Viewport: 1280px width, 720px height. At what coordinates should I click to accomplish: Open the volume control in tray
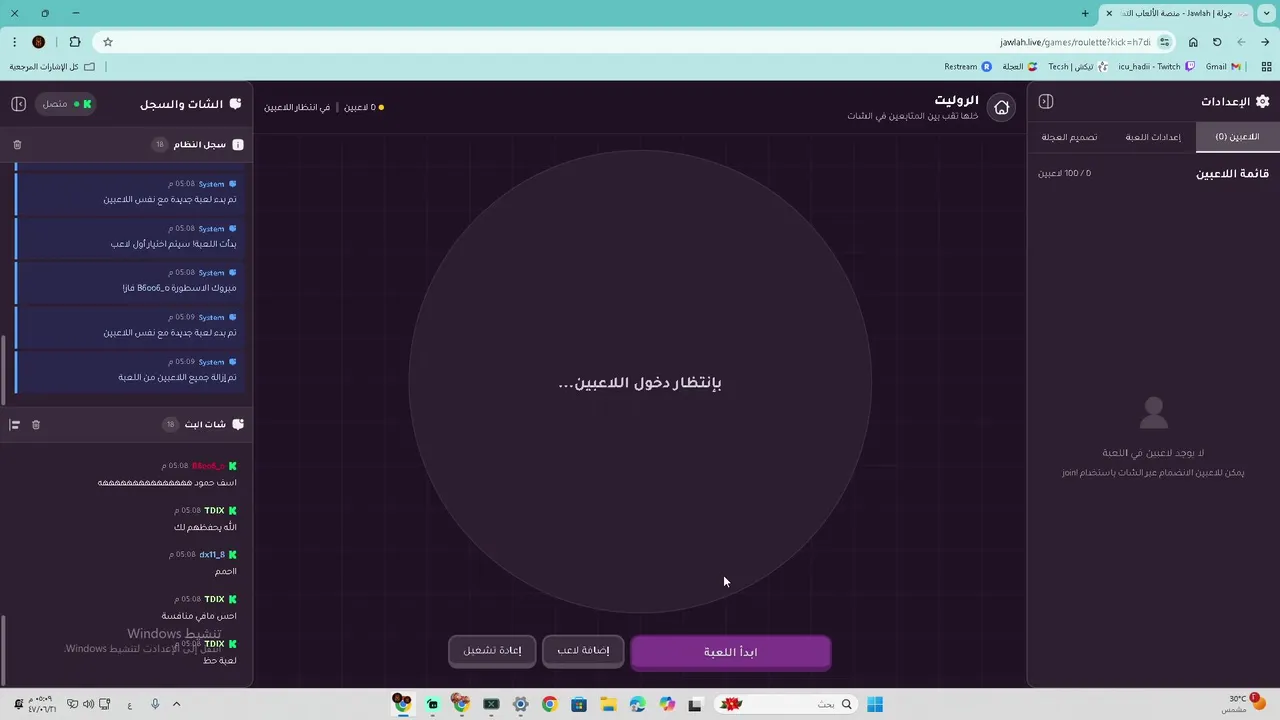coord(88,704)
